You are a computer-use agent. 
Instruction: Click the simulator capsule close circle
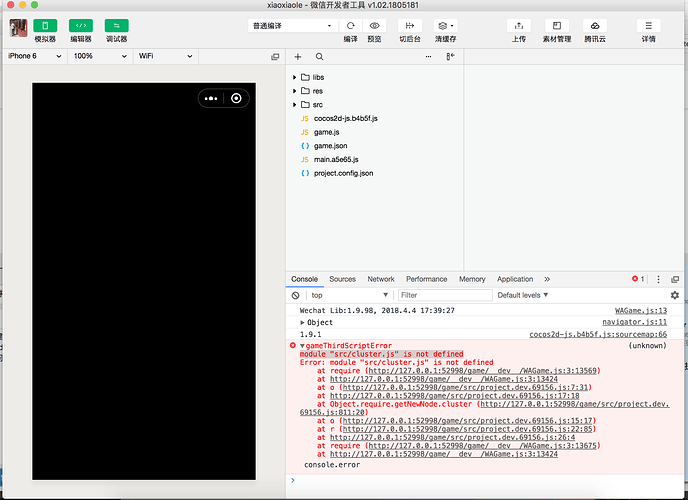click(236, 98)
